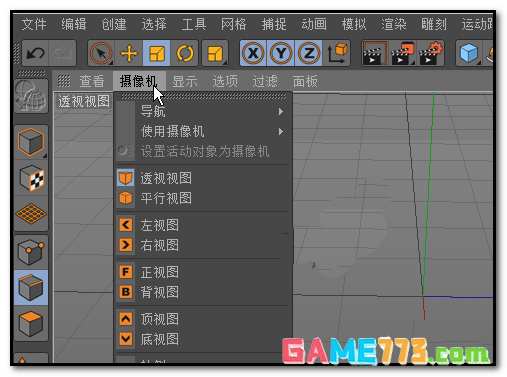Choose 背视图 menu entry

coord(203,292)
